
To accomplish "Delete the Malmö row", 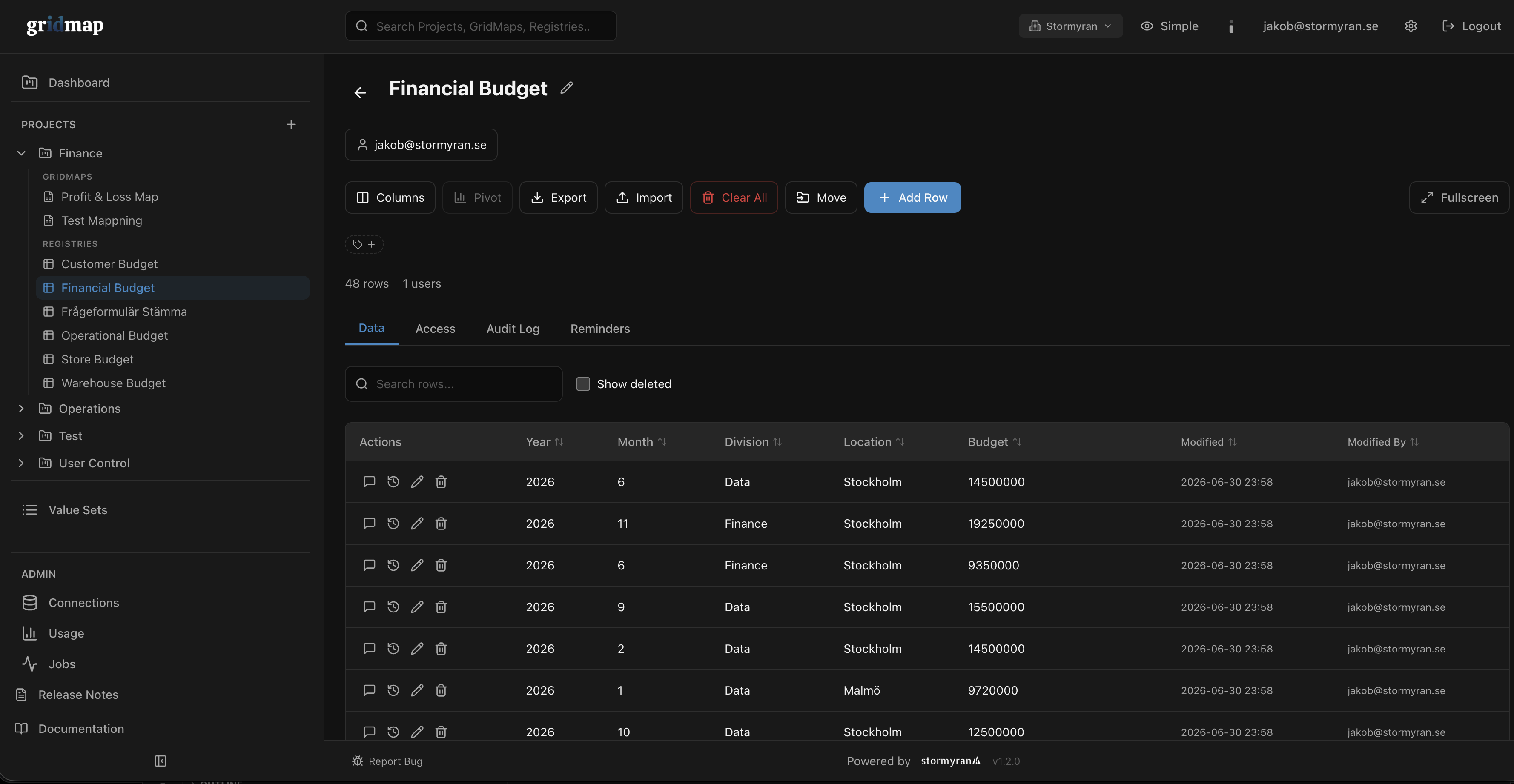I will 441,690.
